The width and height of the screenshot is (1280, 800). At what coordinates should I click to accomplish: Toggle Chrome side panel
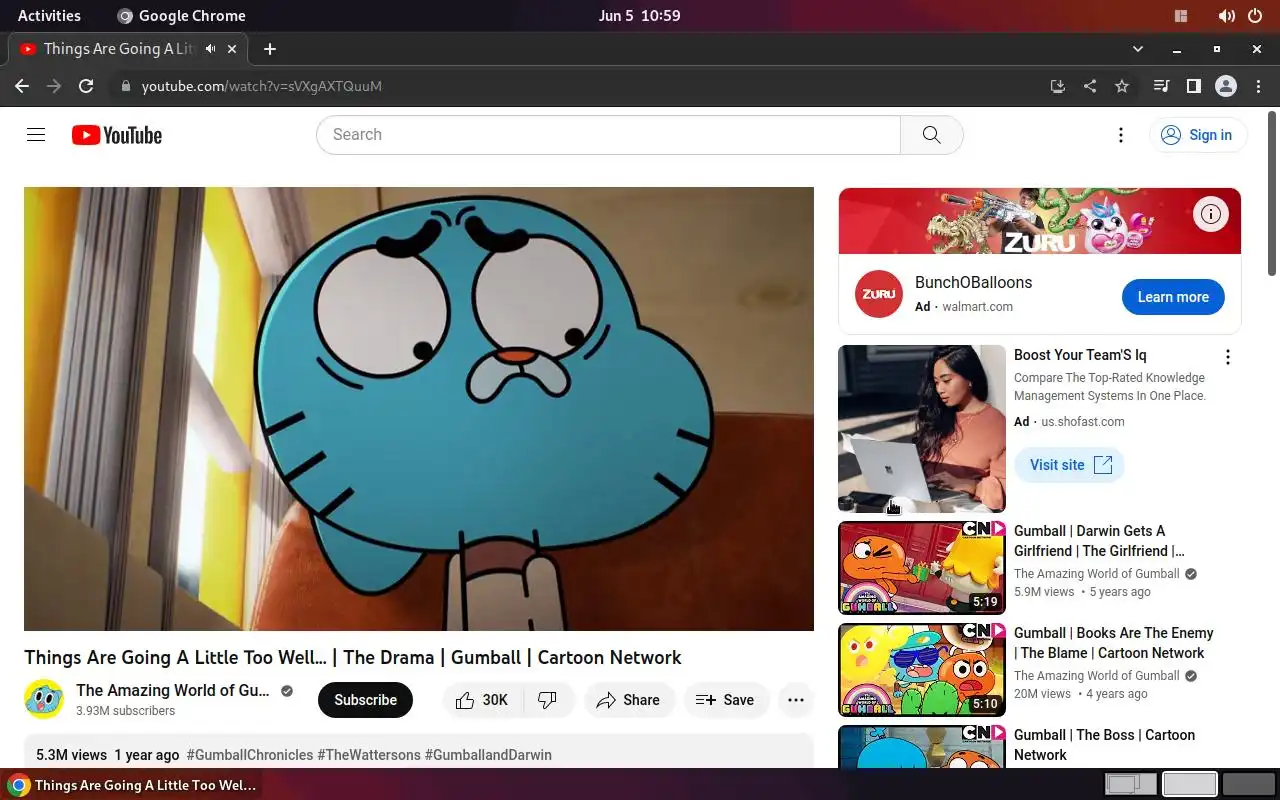(1193, 86)
